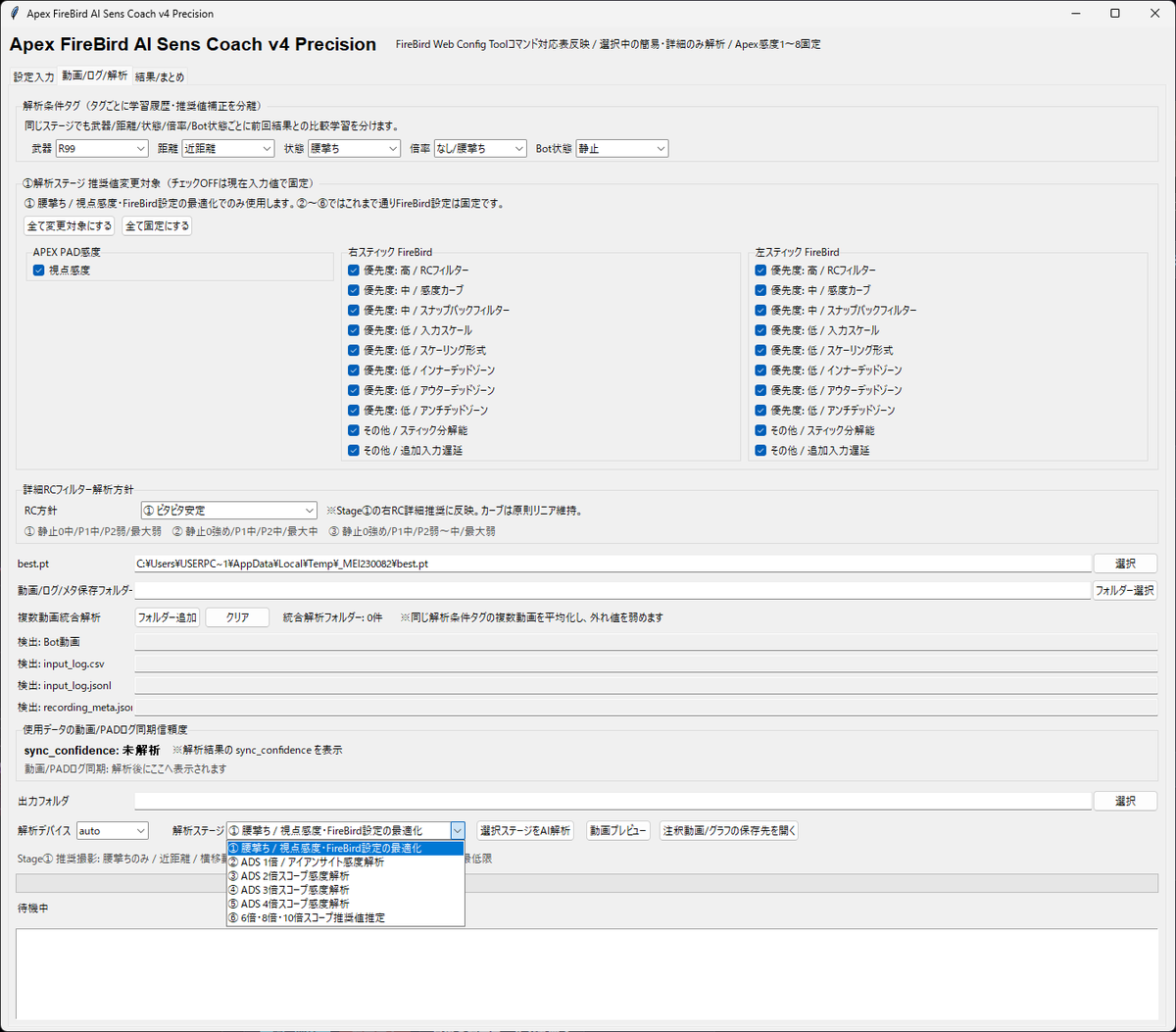Click the 全て変更対象にする button
The height and width of the screenshot is (1032, 1176).
click(x=69, y=226)
